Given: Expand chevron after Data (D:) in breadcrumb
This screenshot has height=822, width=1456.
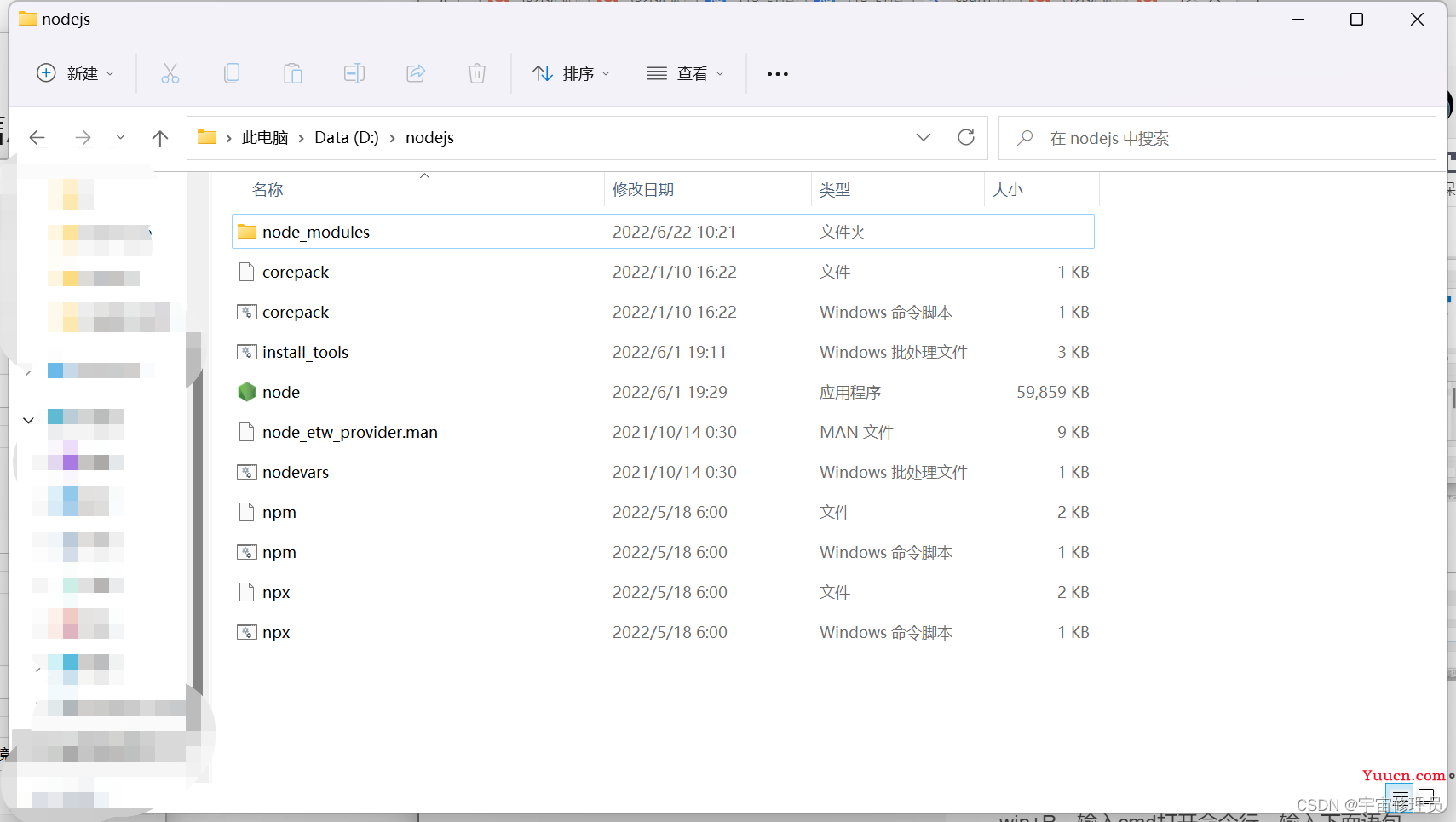Looking at the screenshot, I should 393,138.
